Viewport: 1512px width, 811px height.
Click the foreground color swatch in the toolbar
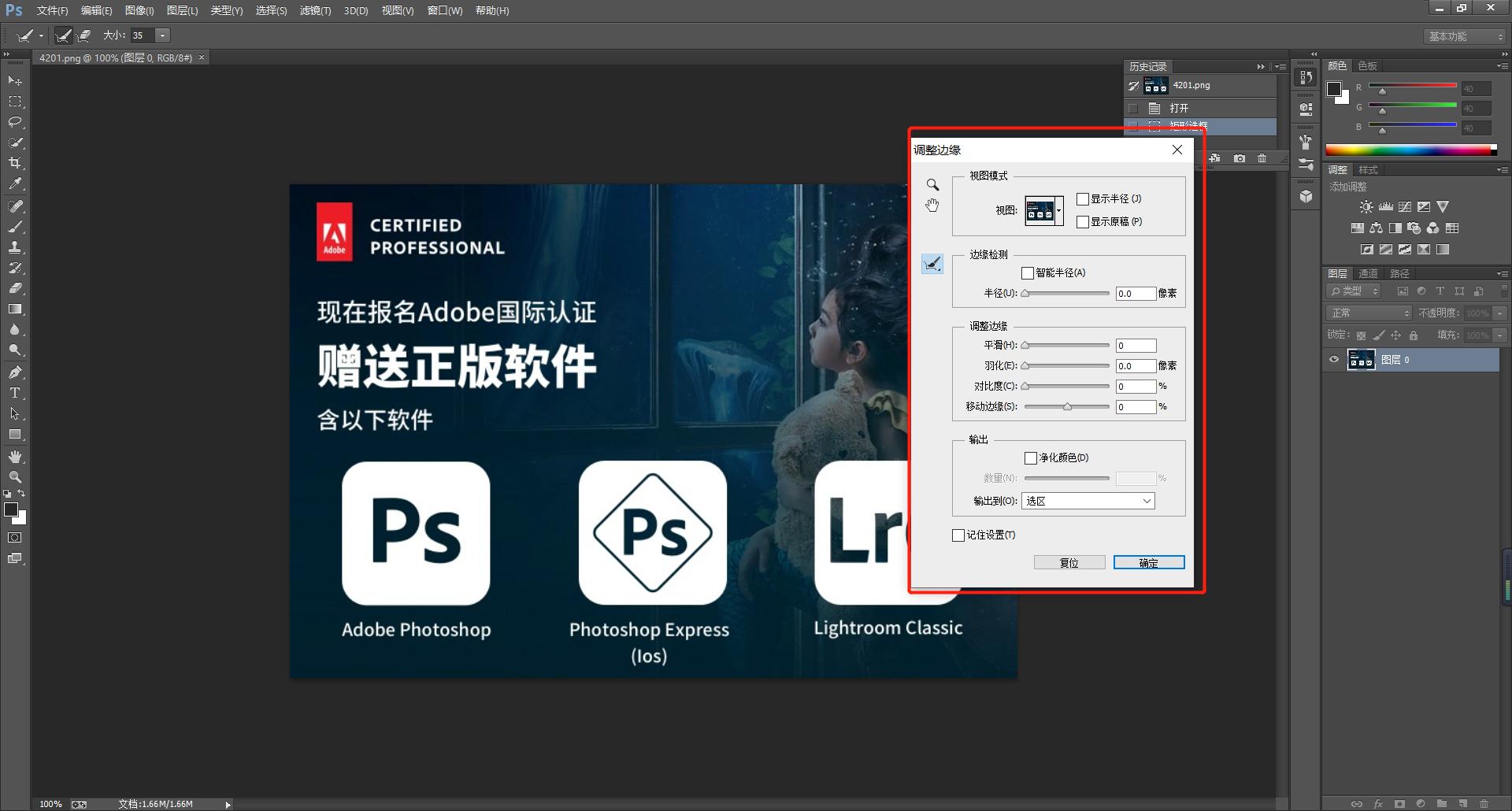coord(11,511)
